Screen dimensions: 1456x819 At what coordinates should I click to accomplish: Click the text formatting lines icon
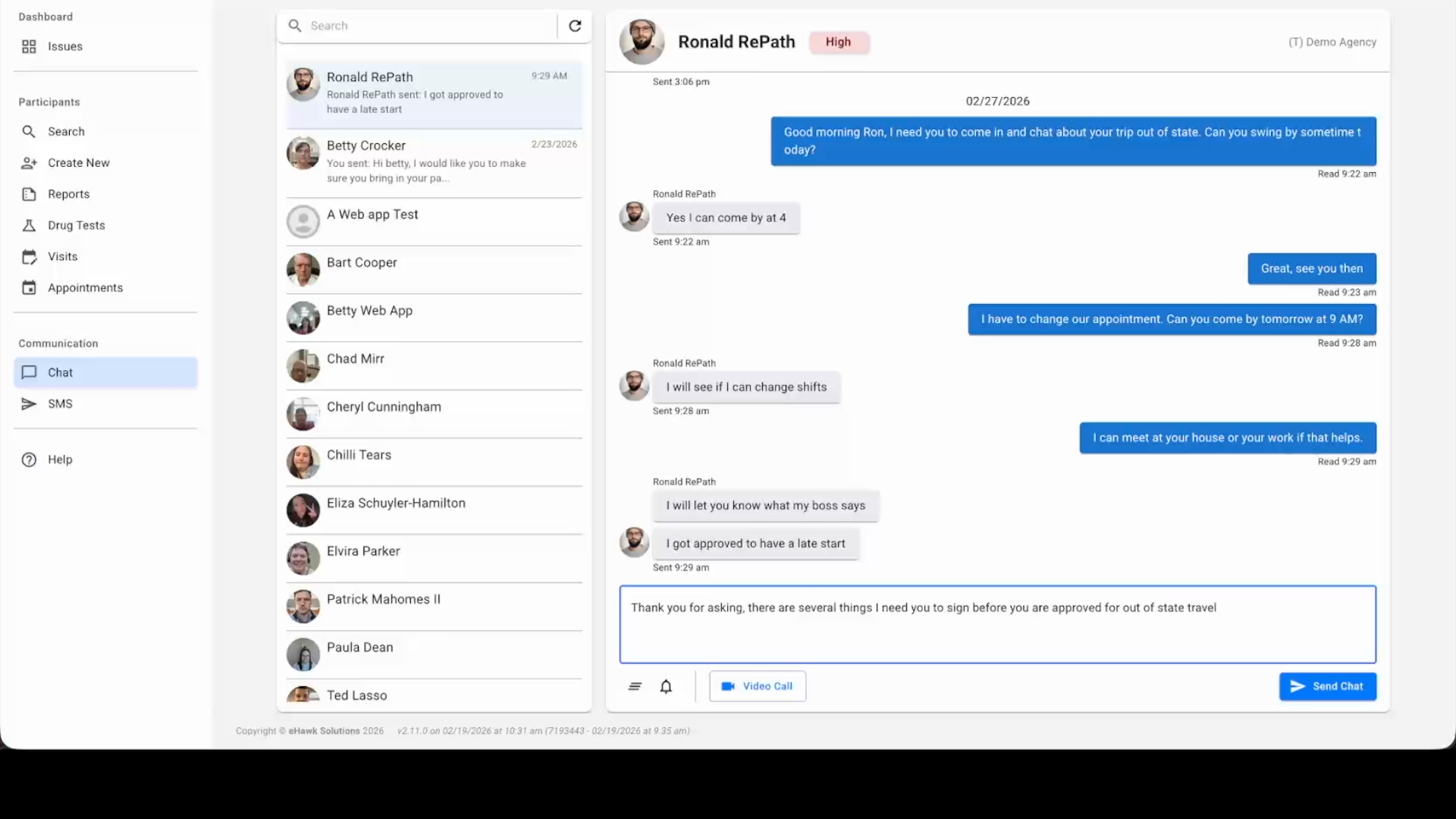pyautogui.click(x=635, y=686)
